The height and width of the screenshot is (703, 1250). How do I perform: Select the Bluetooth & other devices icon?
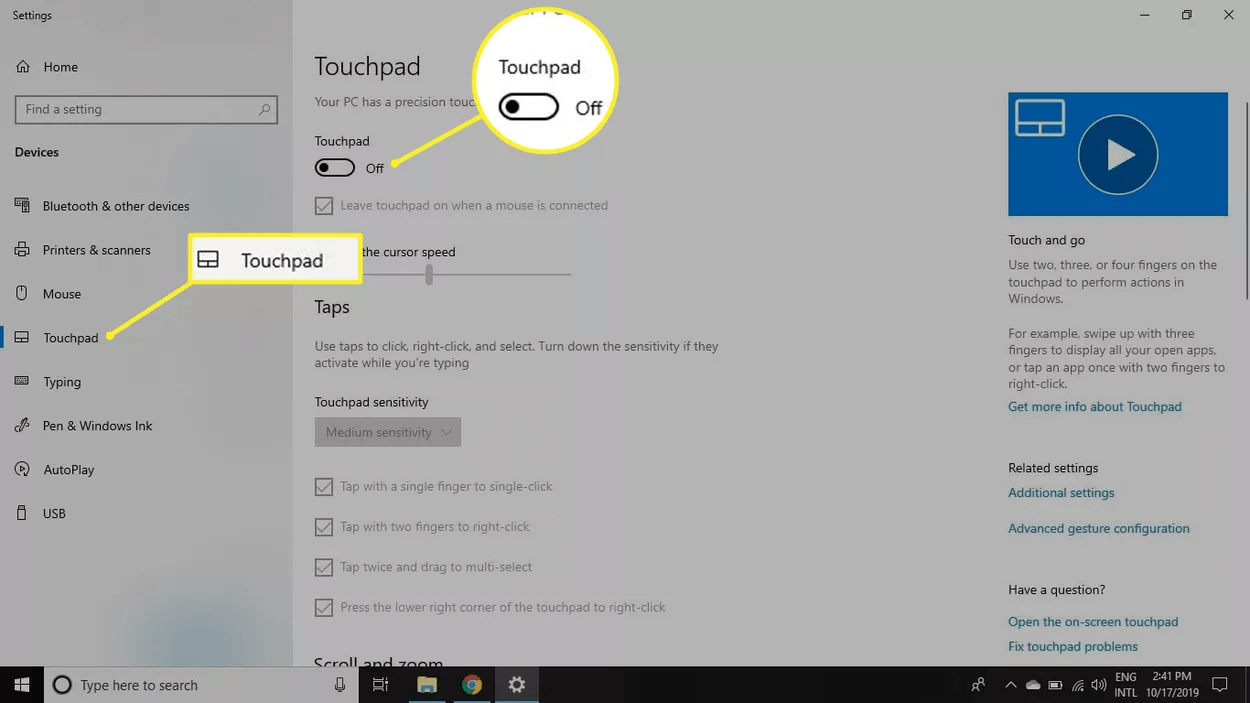click(22, 205)
